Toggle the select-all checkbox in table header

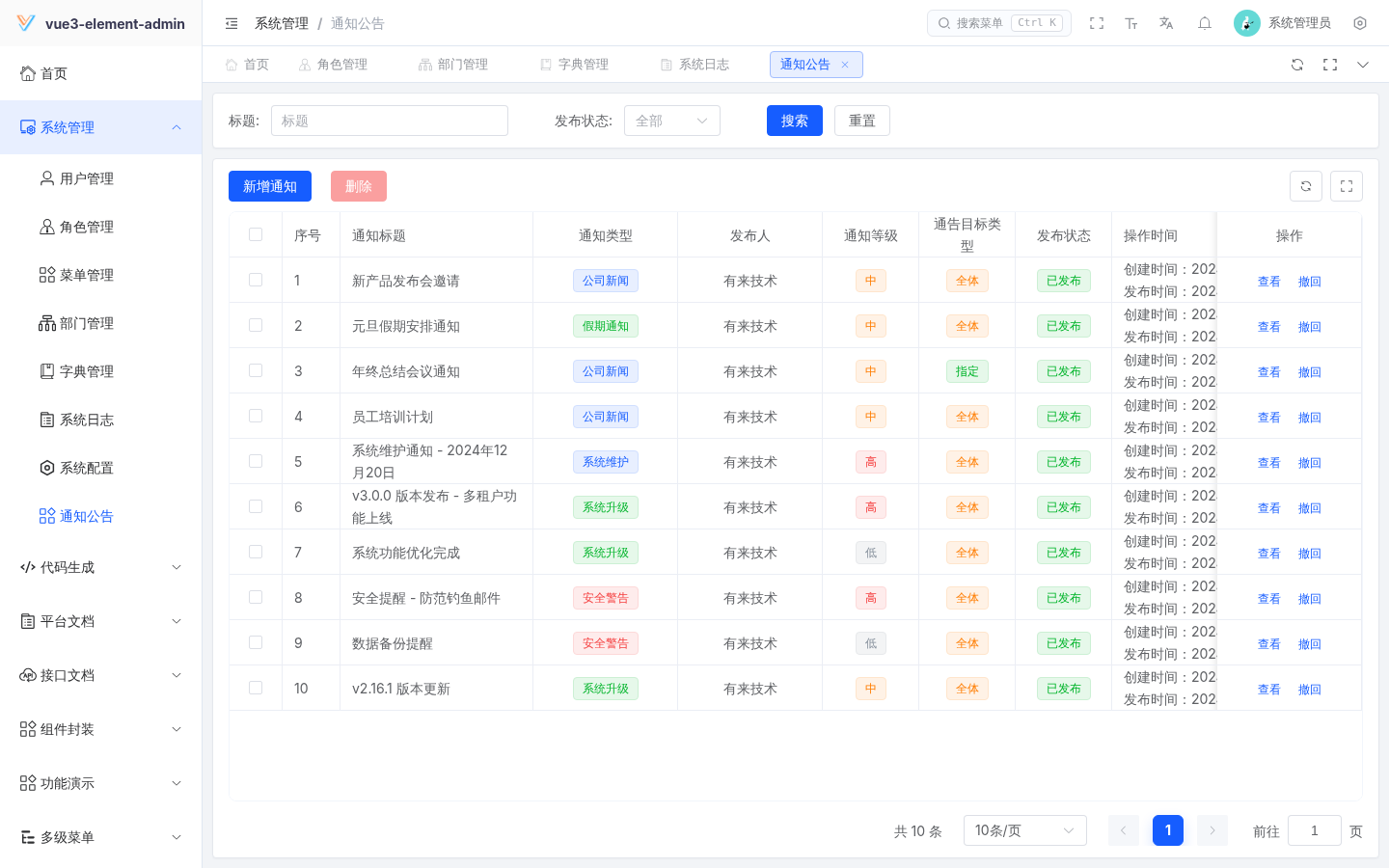point(256,234)
